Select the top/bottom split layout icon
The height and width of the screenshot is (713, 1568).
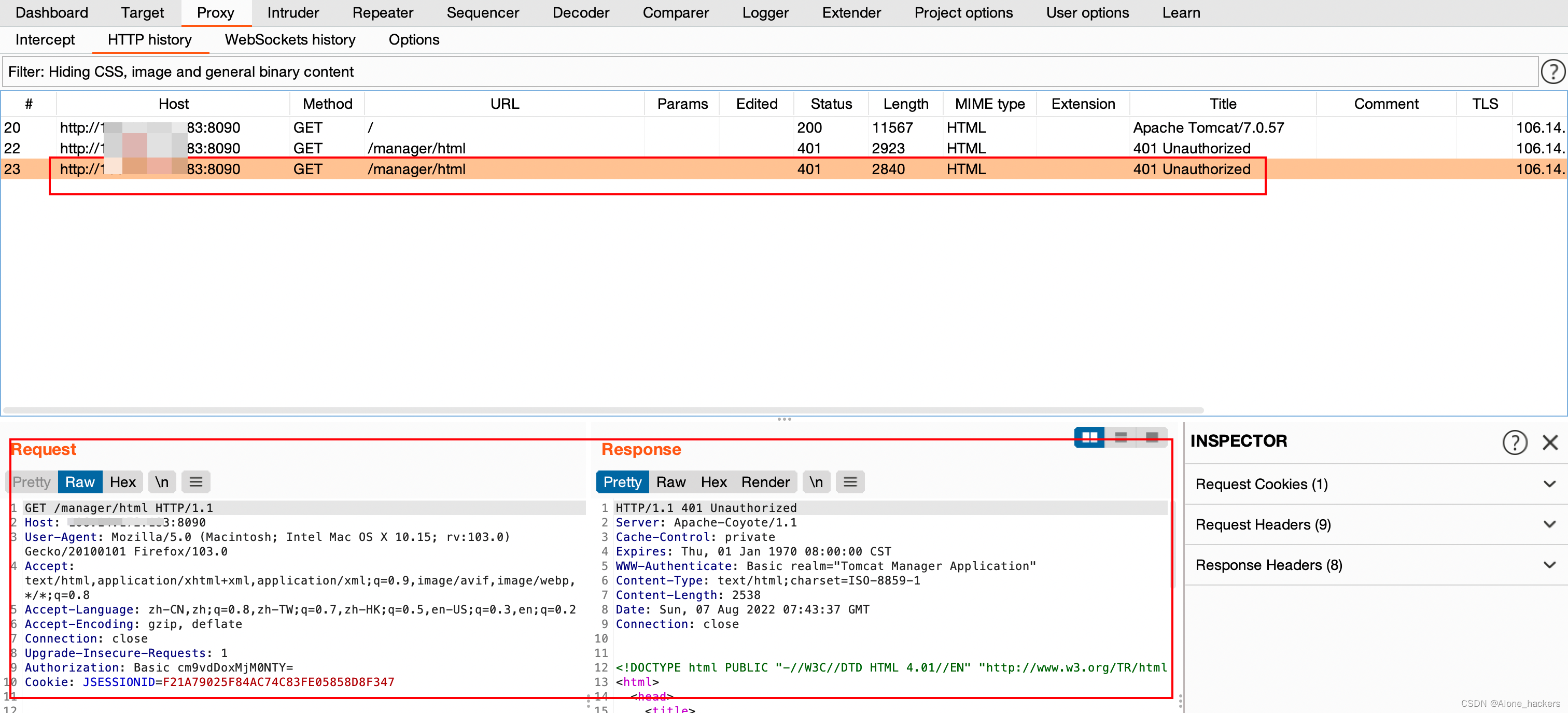point(1121,437)
